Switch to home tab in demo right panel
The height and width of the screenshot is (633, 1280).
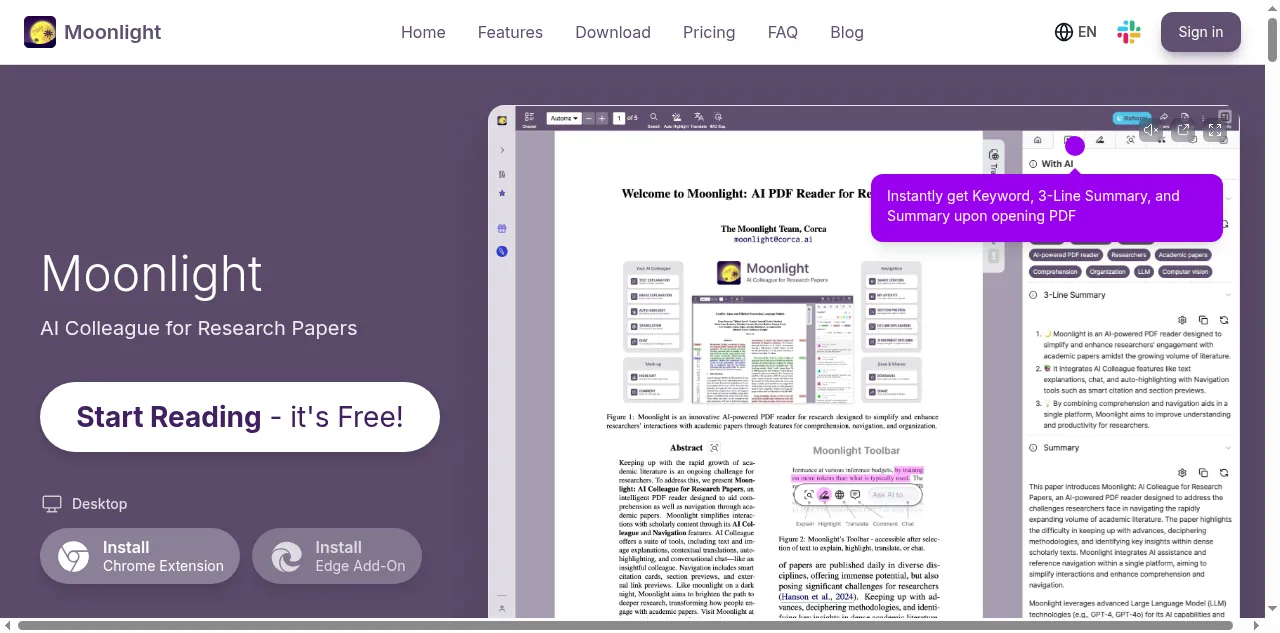click(x=1037, y=140)
